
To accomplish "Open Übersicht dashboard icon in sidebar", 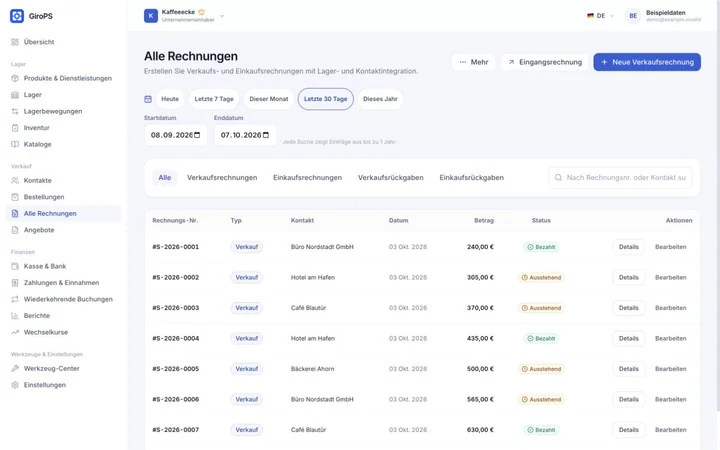I will pos(15,42).
